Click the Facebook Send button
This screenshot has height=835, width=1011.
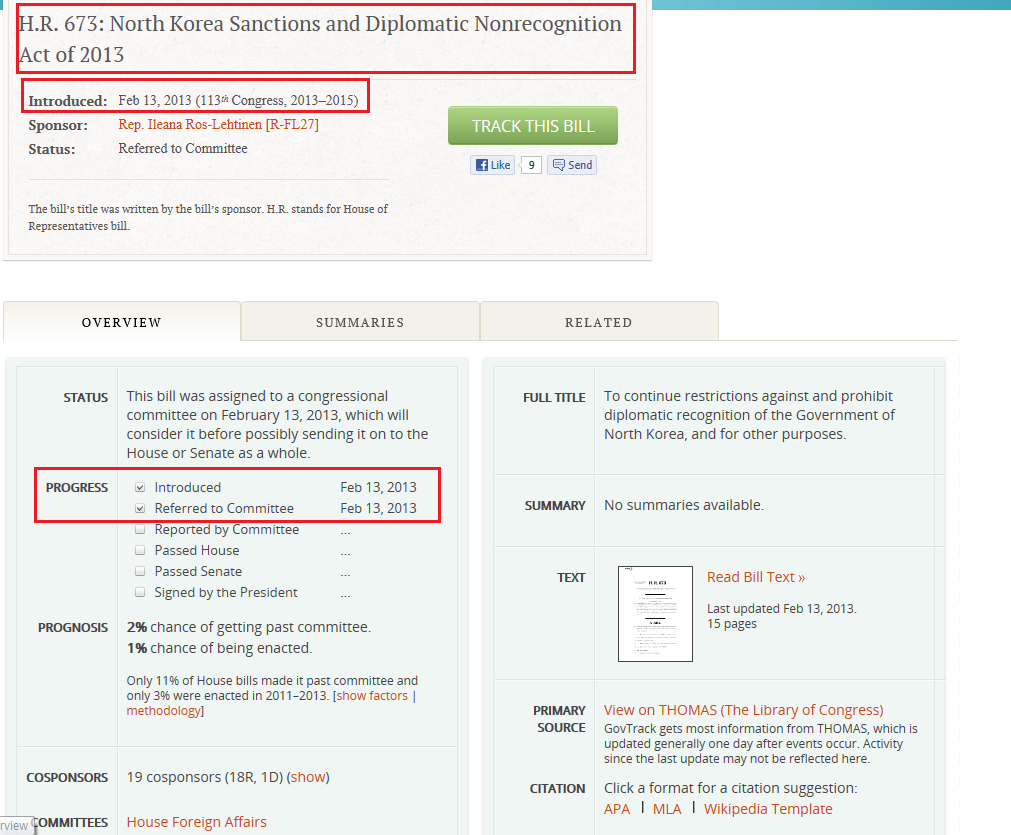[x=573, y=165]
